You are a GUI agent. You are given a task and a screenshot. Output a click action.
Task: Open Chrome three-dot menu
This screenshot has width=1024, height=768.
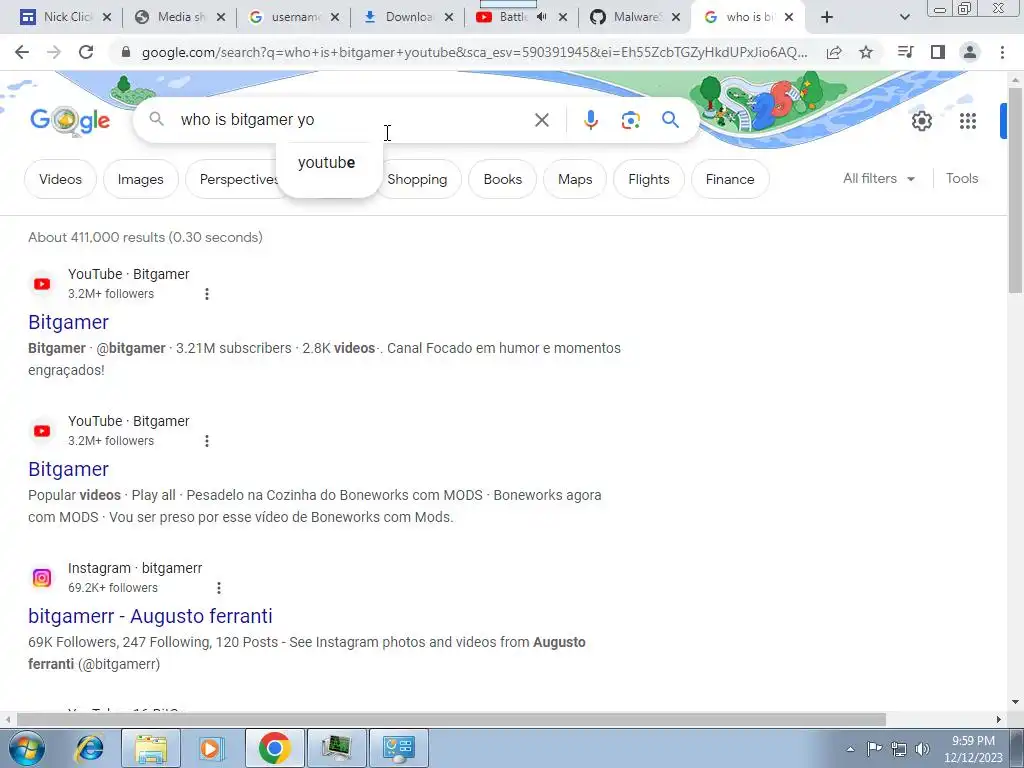(1002, 52)
